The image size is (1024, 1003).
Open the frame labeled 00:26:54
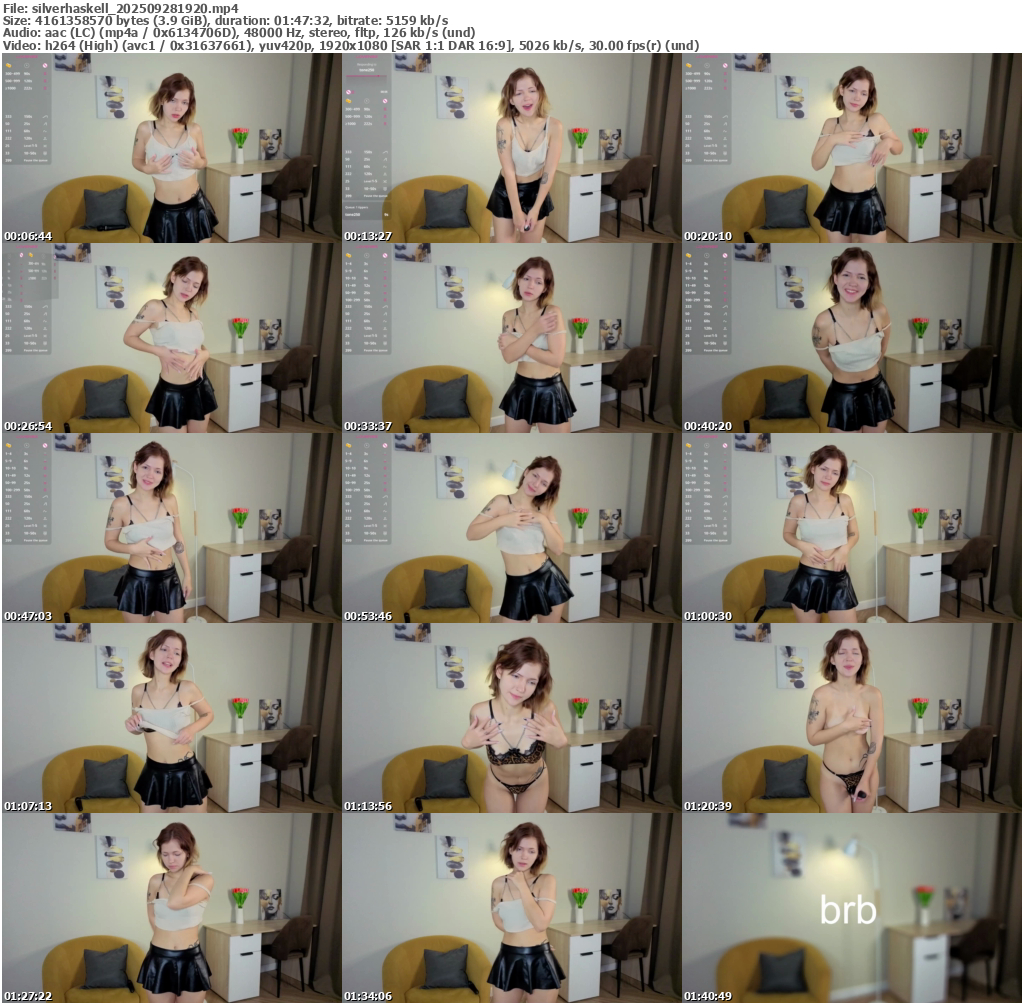pyautogui.click(x=171, y=338)
